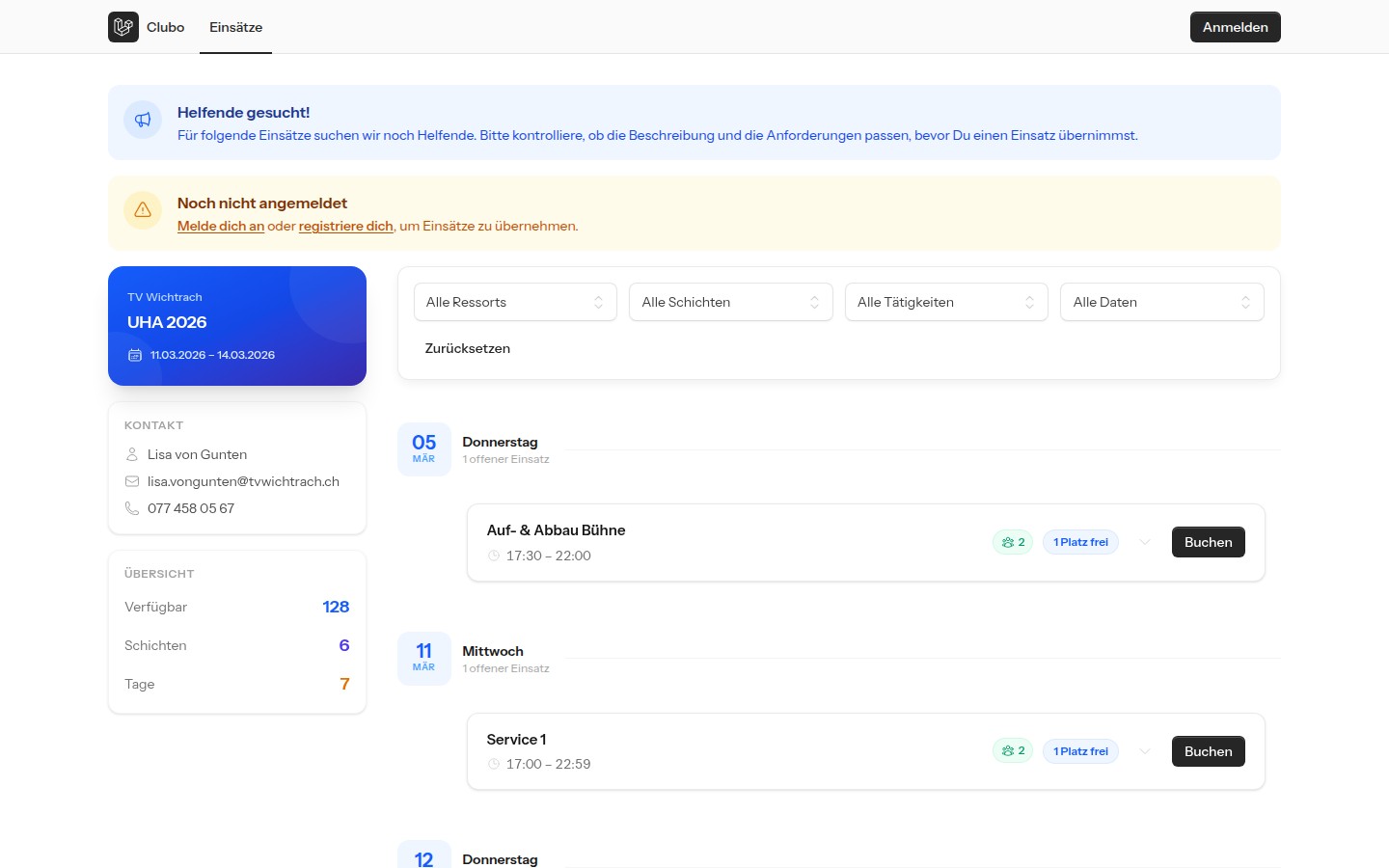Click the person icon beside Lisa von Gunten

tap(132, 454)
